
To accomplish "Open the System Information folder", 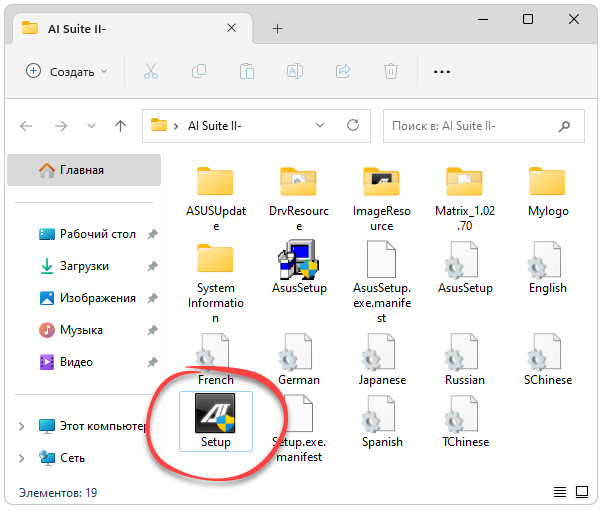I will coord(215,283).
